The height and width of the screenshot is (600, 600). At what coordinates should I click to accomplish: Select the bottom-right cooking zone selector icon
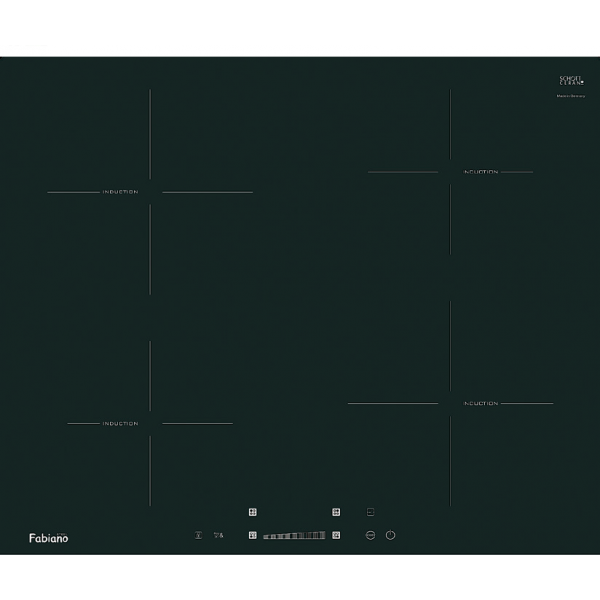[x=336, y=535]
